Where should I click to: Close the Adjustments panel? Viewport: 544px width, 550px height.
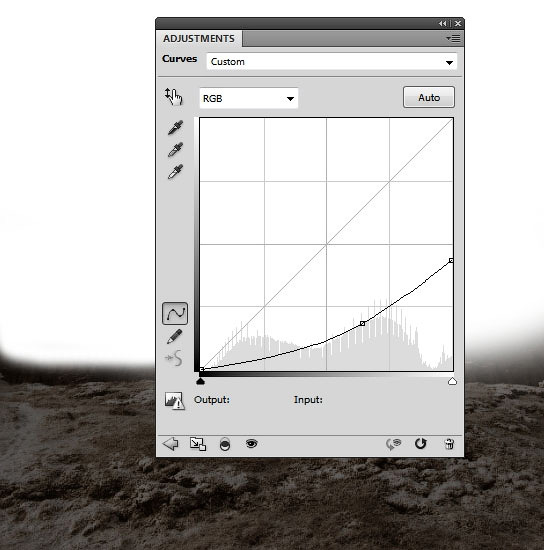coord(458,24)
